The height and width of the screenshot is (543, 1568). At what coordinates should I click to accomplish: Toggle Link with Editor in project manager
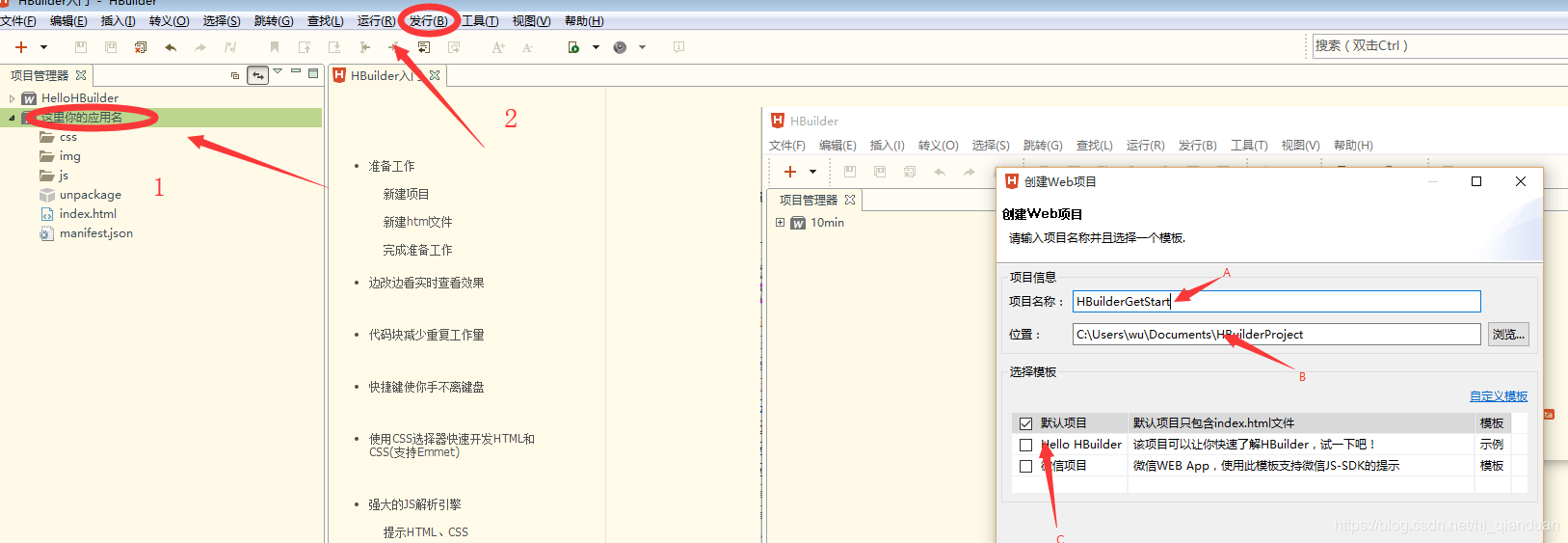click(x=258, y=75)
